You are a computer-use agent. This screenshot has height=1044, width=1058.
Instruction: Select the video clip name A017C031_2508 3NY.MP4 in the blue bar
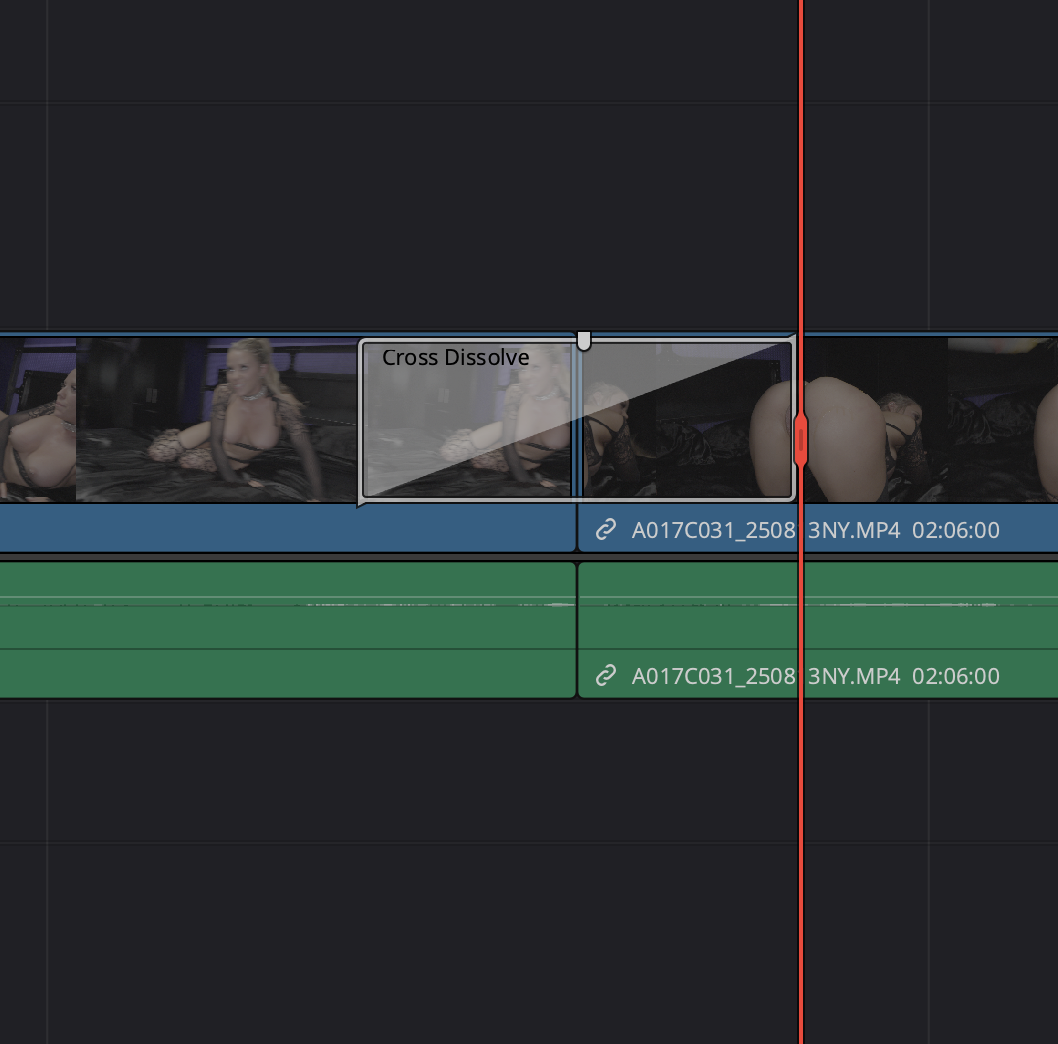766,530
